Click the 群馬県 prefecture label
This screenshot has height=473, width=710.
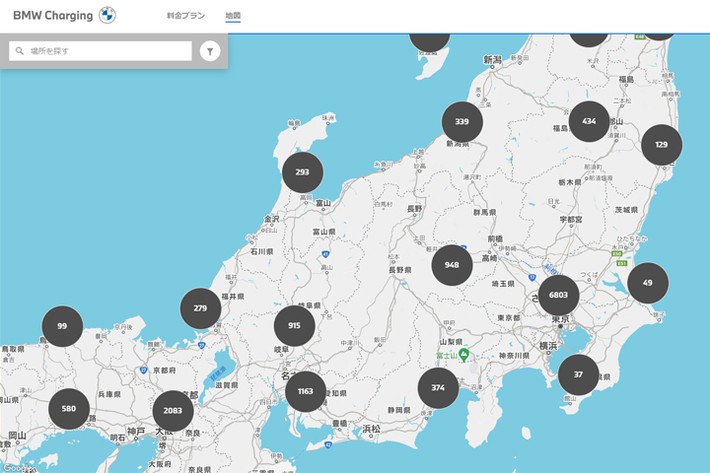(x=485, y=212)
